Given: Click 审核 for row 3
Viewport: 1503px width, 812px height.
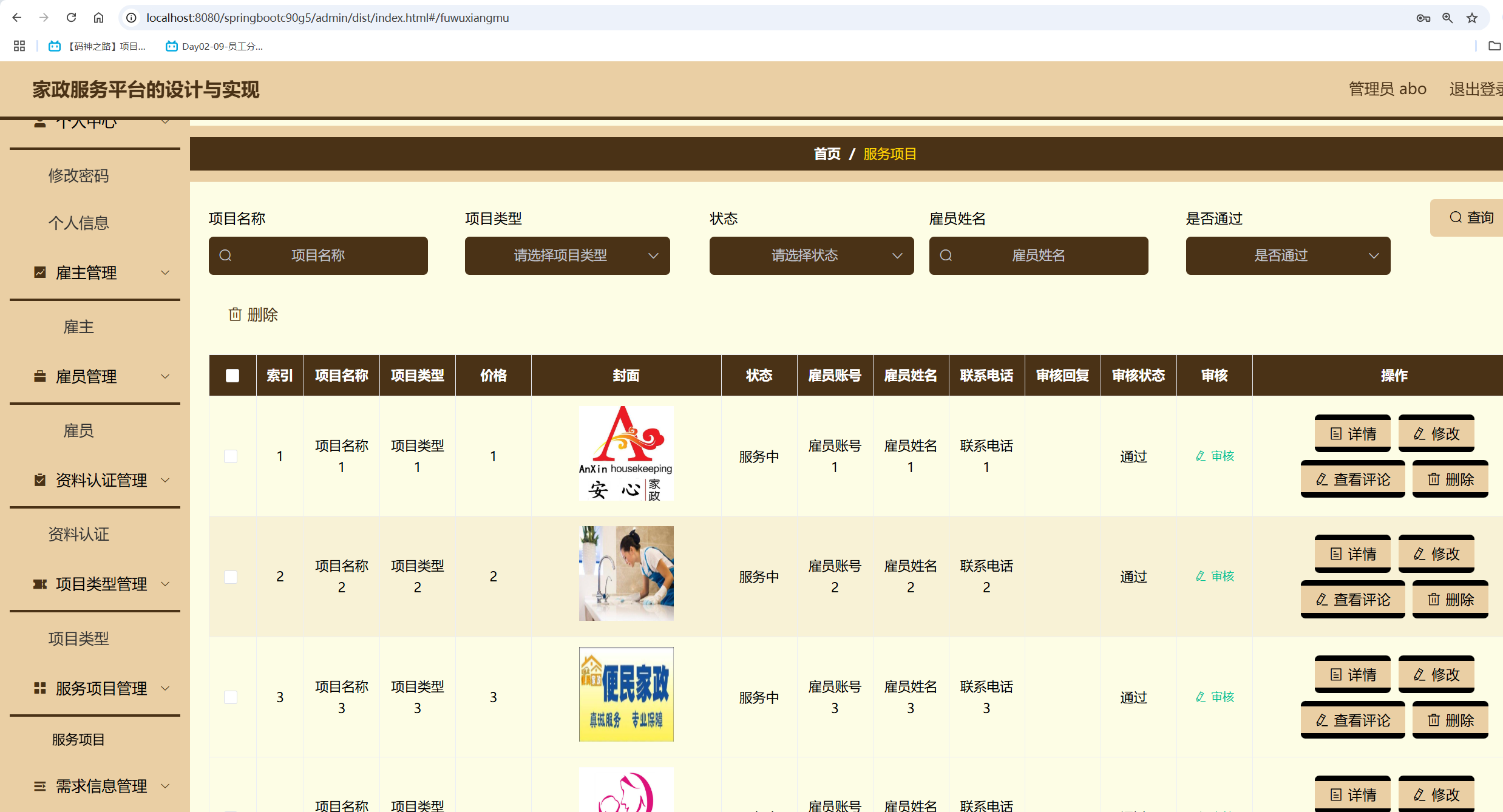Looking at the screenshot, I should 1215,697.
